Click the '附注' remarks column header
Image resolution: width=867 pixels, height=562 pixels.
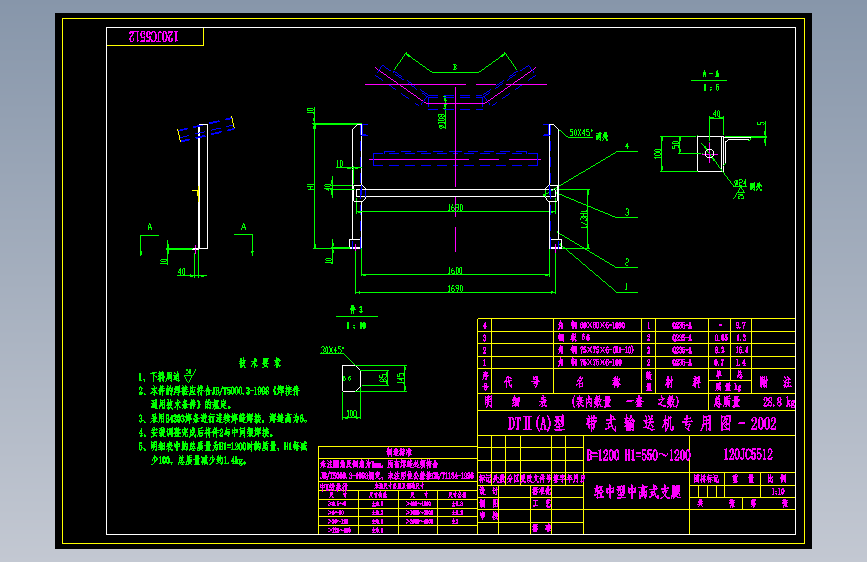click(x=775, y=382)
